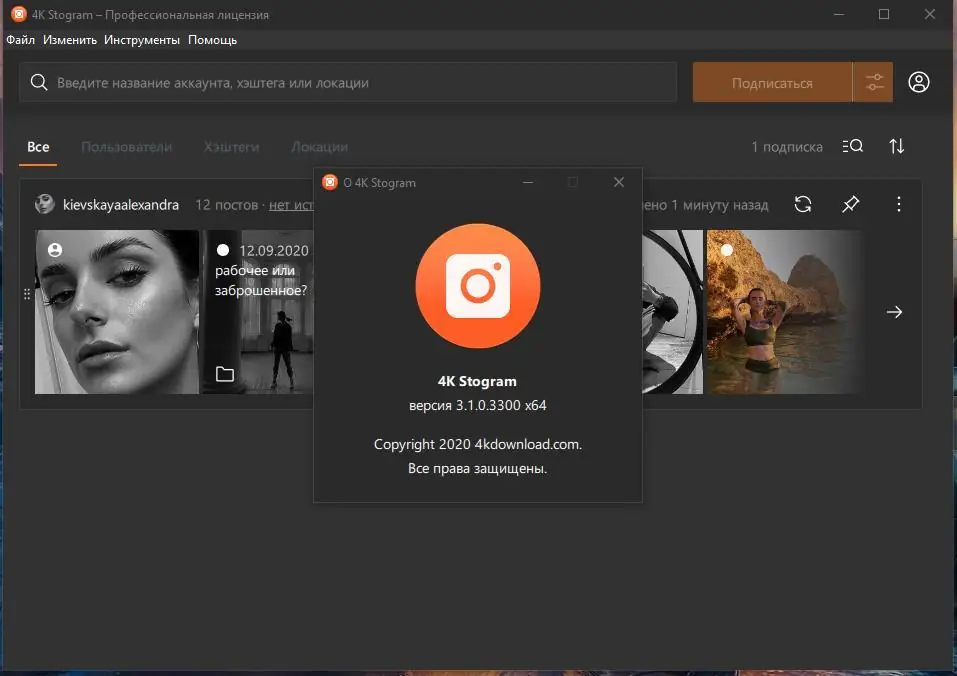Open the account profile icon
957x676 pixels.
coord(919,82)
